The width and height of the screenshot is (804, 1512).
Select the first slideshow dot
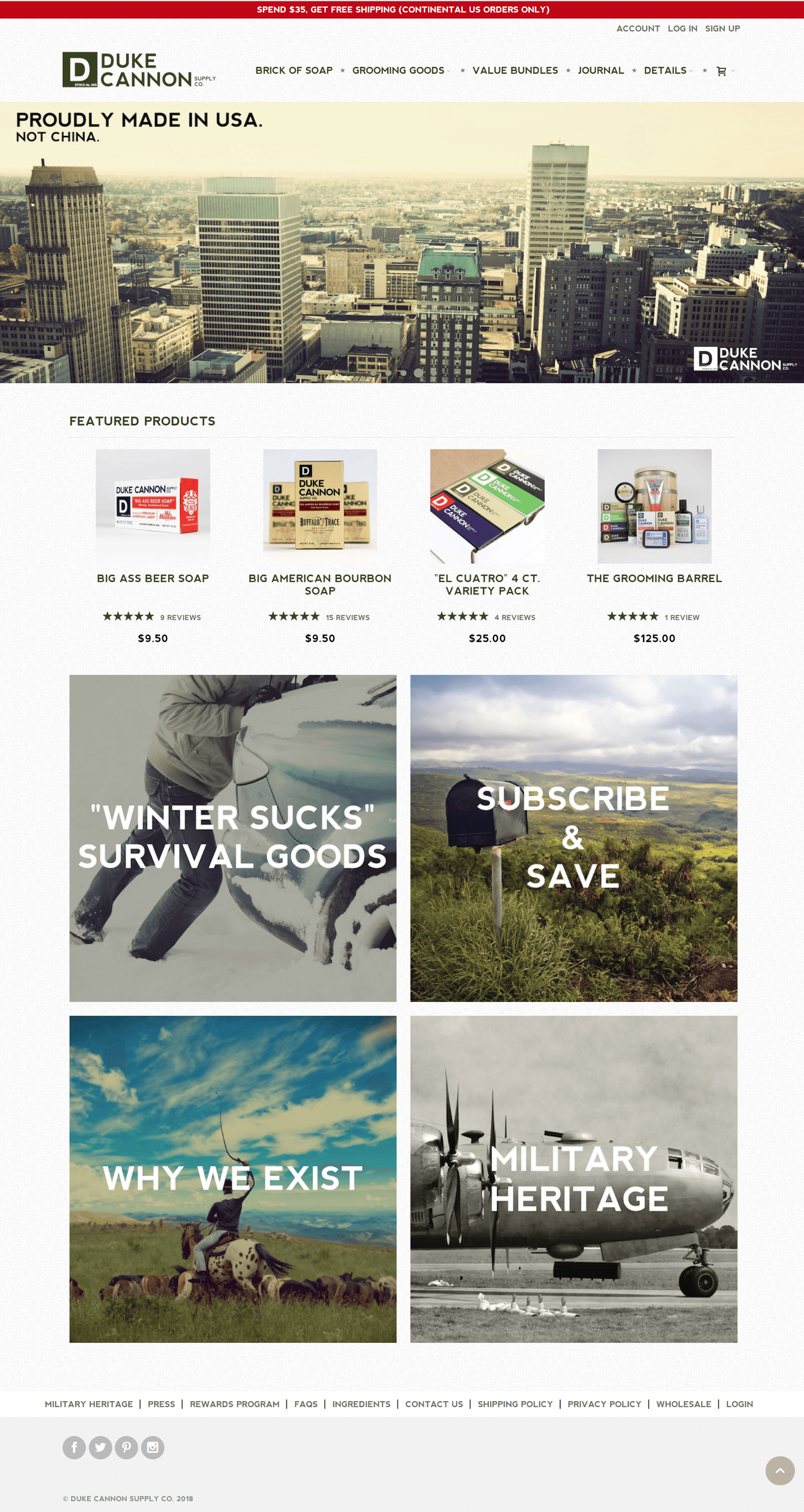tap(373, 373)
